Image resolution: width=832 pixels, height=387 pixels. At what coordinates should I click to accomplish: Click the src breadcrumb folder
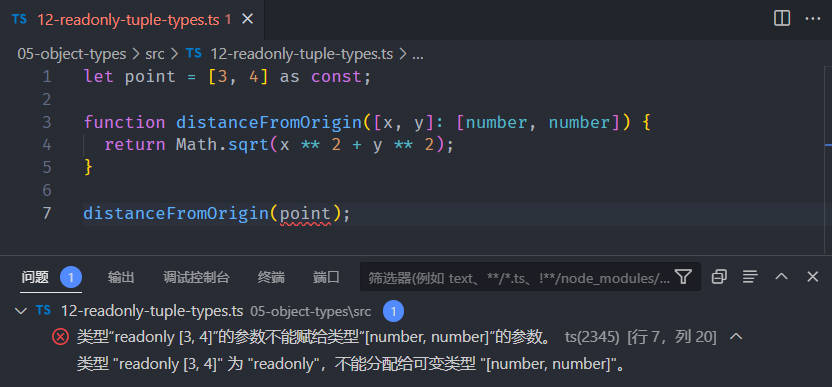coord(155,54)
